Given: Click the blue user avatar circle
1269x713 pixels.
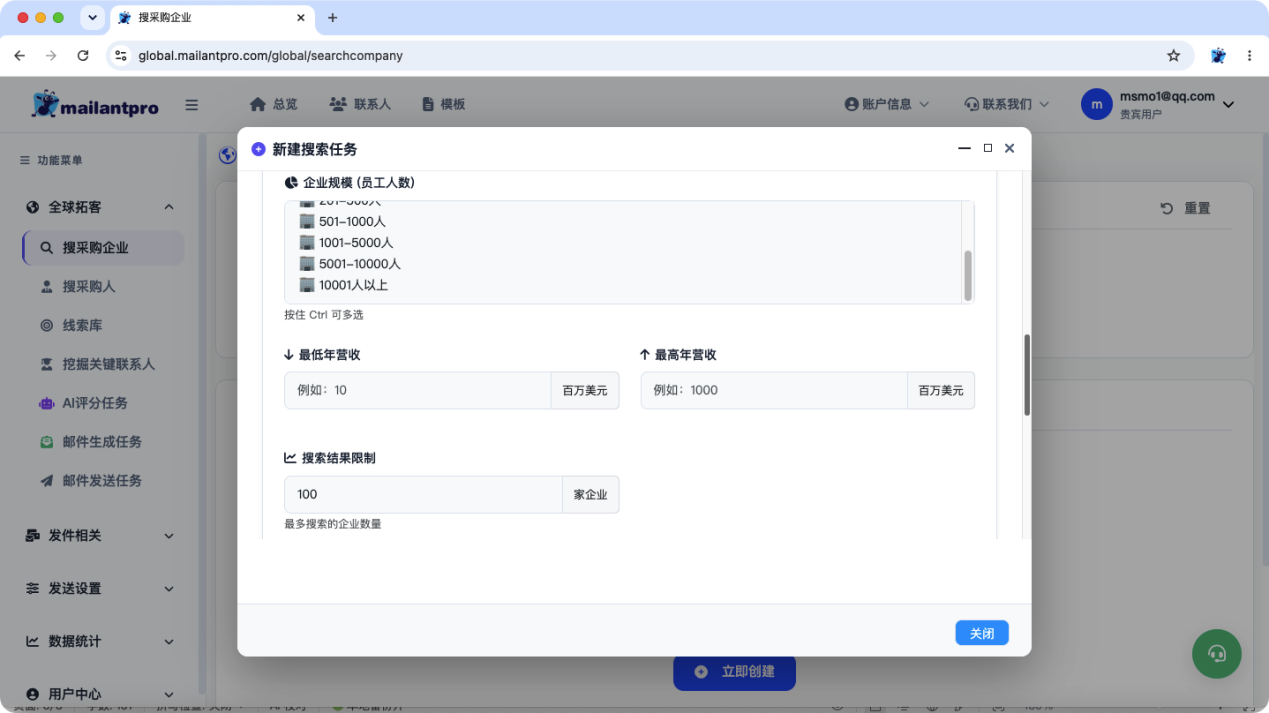Looking at the screenshot, I should 1097,104.
